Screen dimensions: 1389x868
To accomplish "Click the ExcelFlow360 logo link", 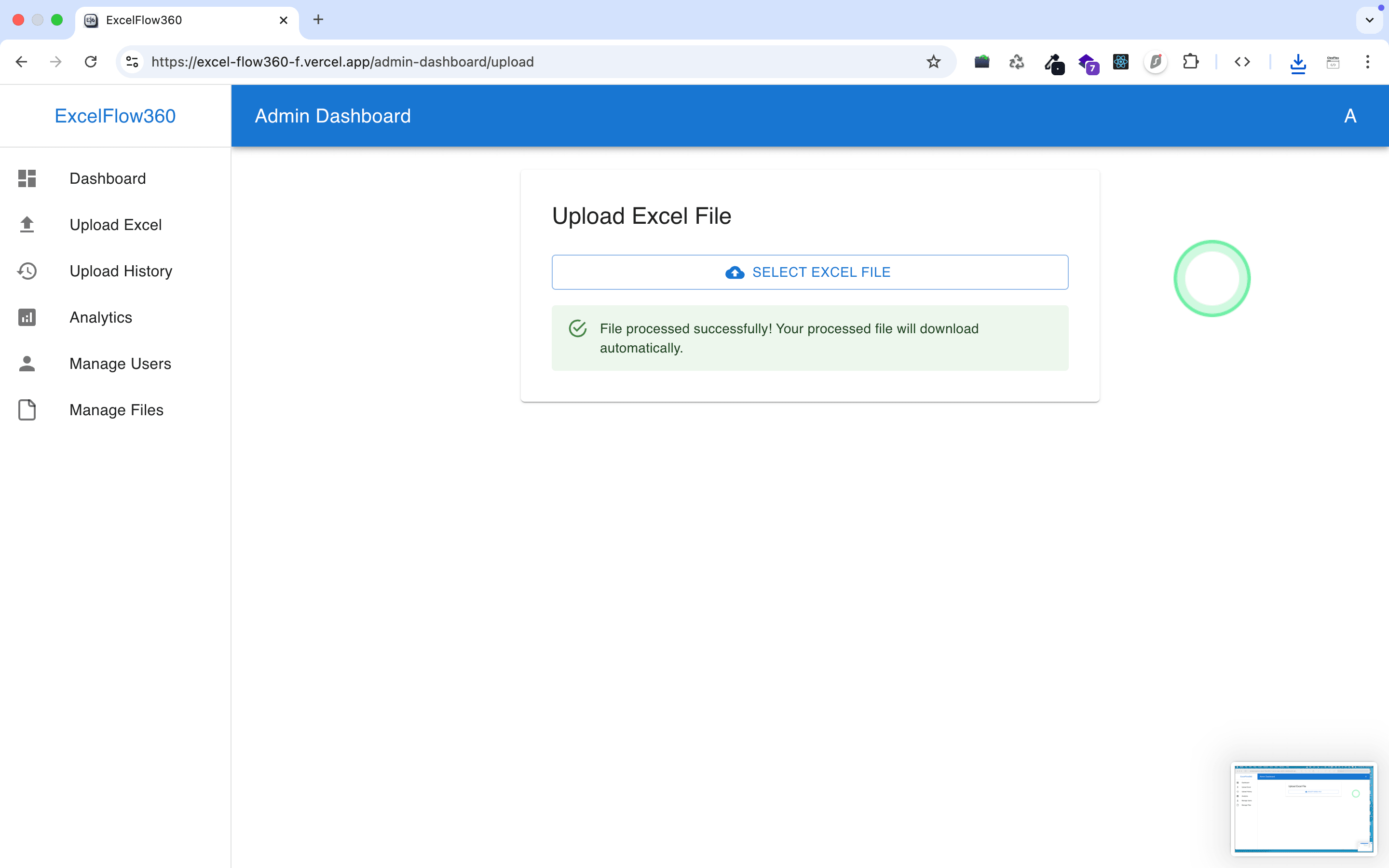I will point(115,116).
